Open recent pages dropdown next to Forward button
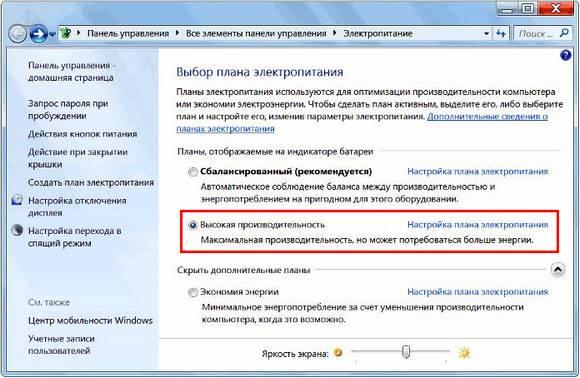 click(52, 34)
